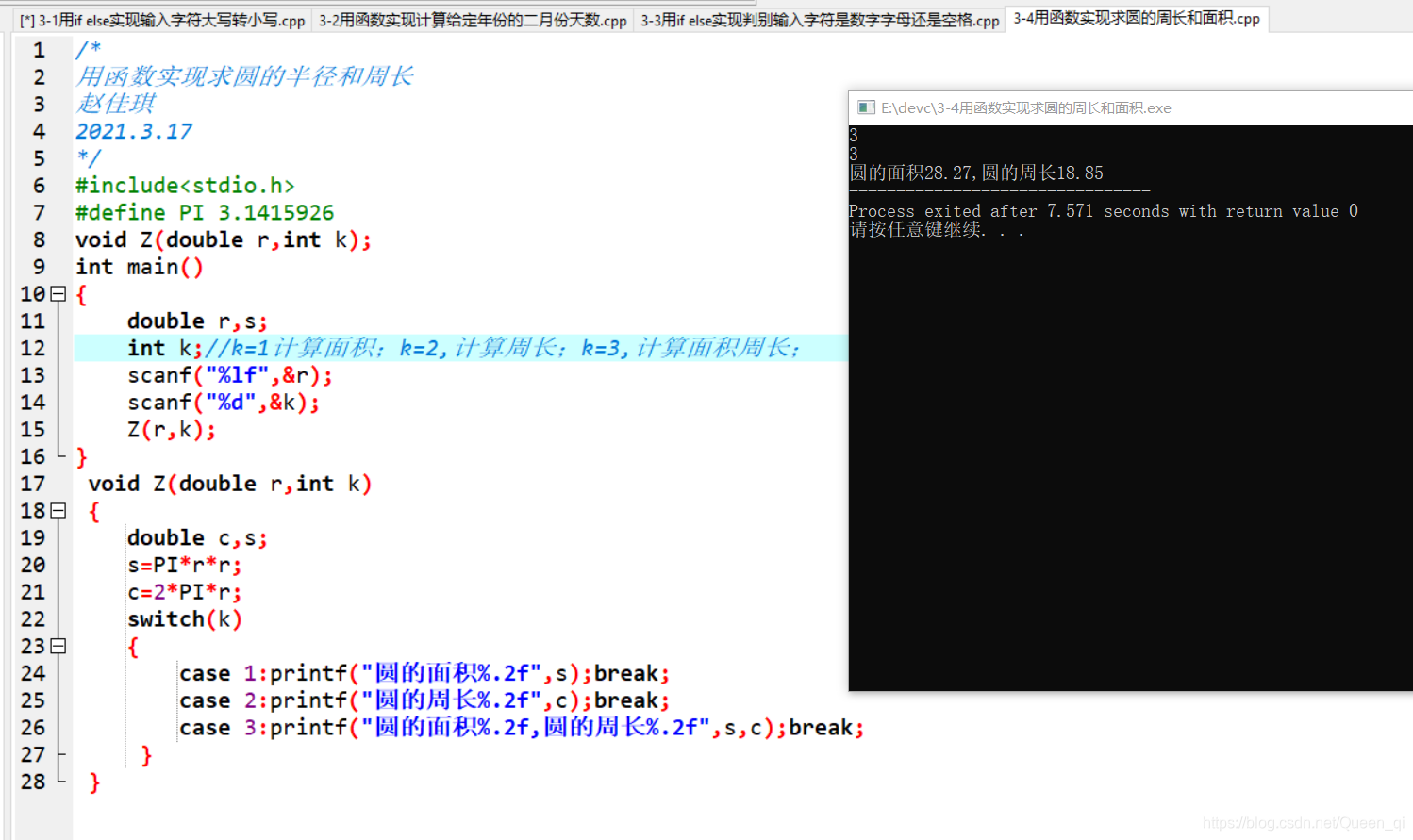Screen dimensions: 1413x840
Task: Click the c=2*PI*r; line
Action: [185, 592]
